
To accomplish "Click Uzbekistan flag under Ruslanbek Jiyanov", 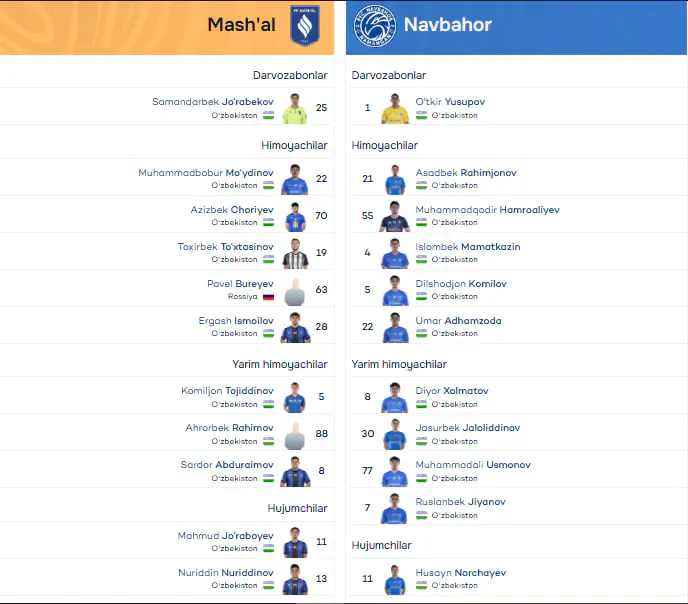I will pos(421,515).
